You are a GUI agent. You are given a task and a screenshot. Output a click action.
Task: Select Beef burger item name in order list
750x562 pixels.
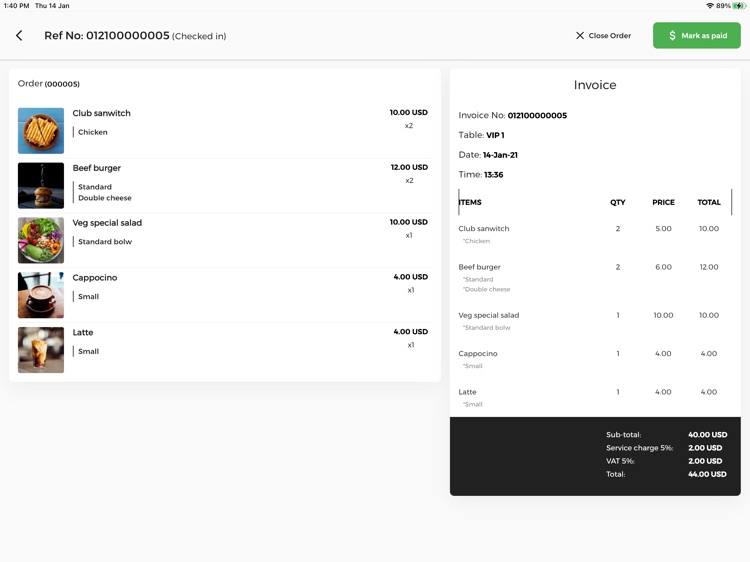tap(97, 168)
